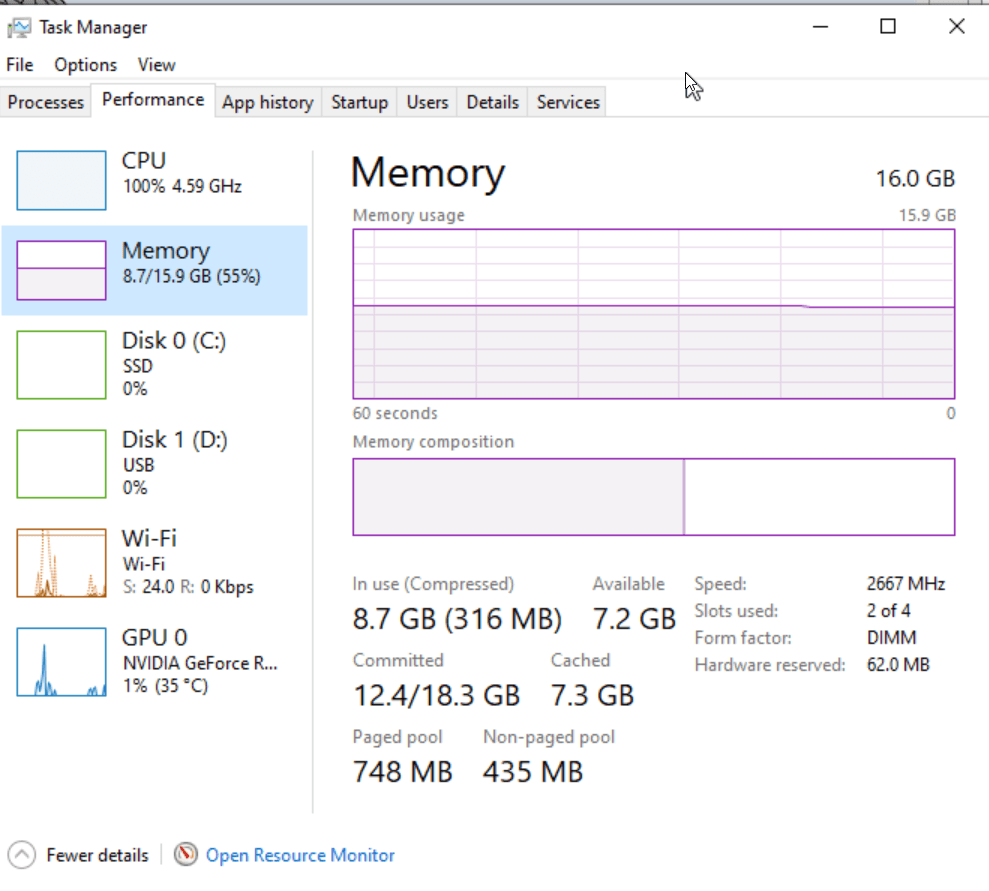Image resolution: width=989 pixels, height=891 pixels.
Task: Open the Services tab
Action: pyautogui.click(x=568, y=102)
